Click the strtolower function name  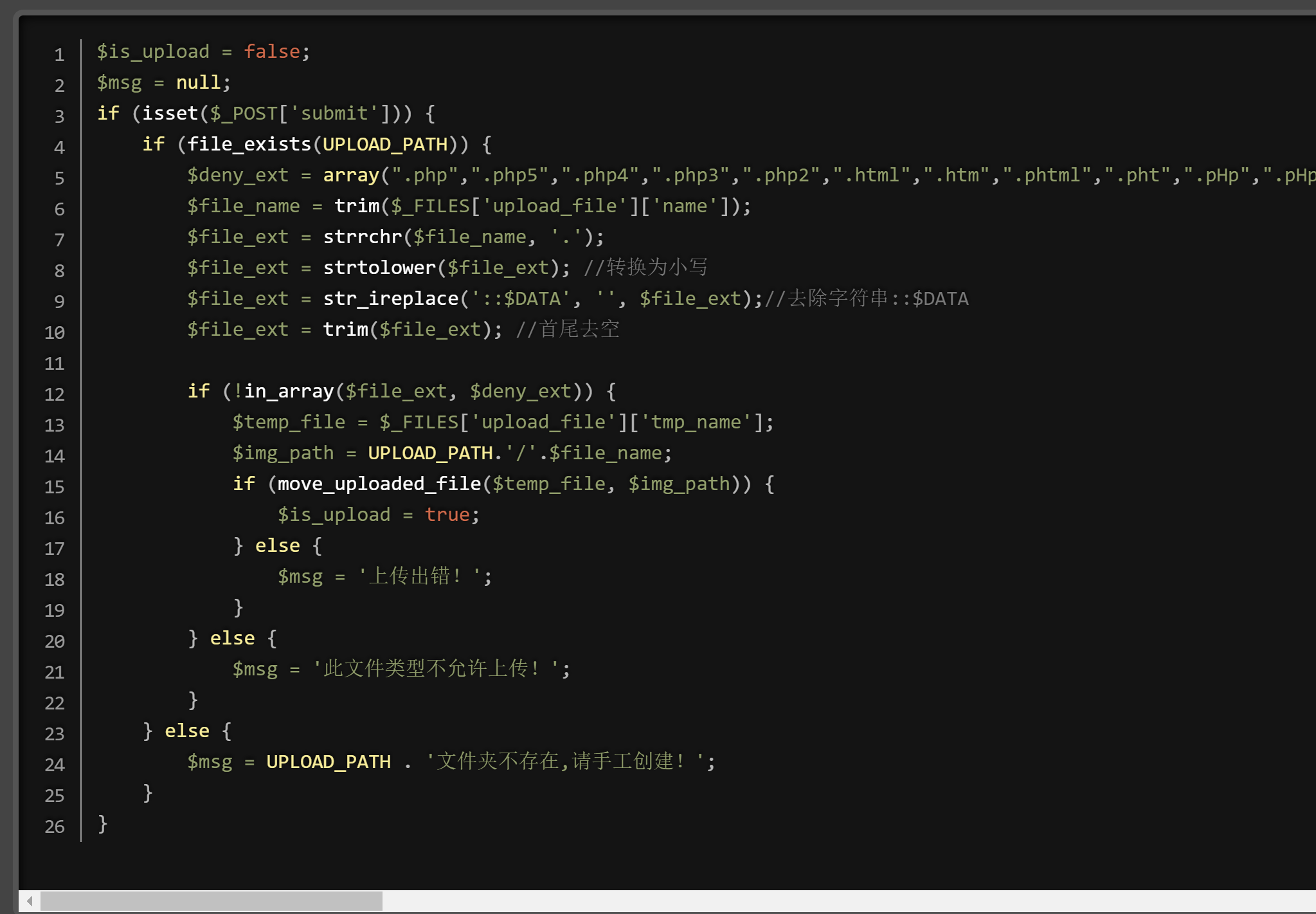tap(379, 268)
